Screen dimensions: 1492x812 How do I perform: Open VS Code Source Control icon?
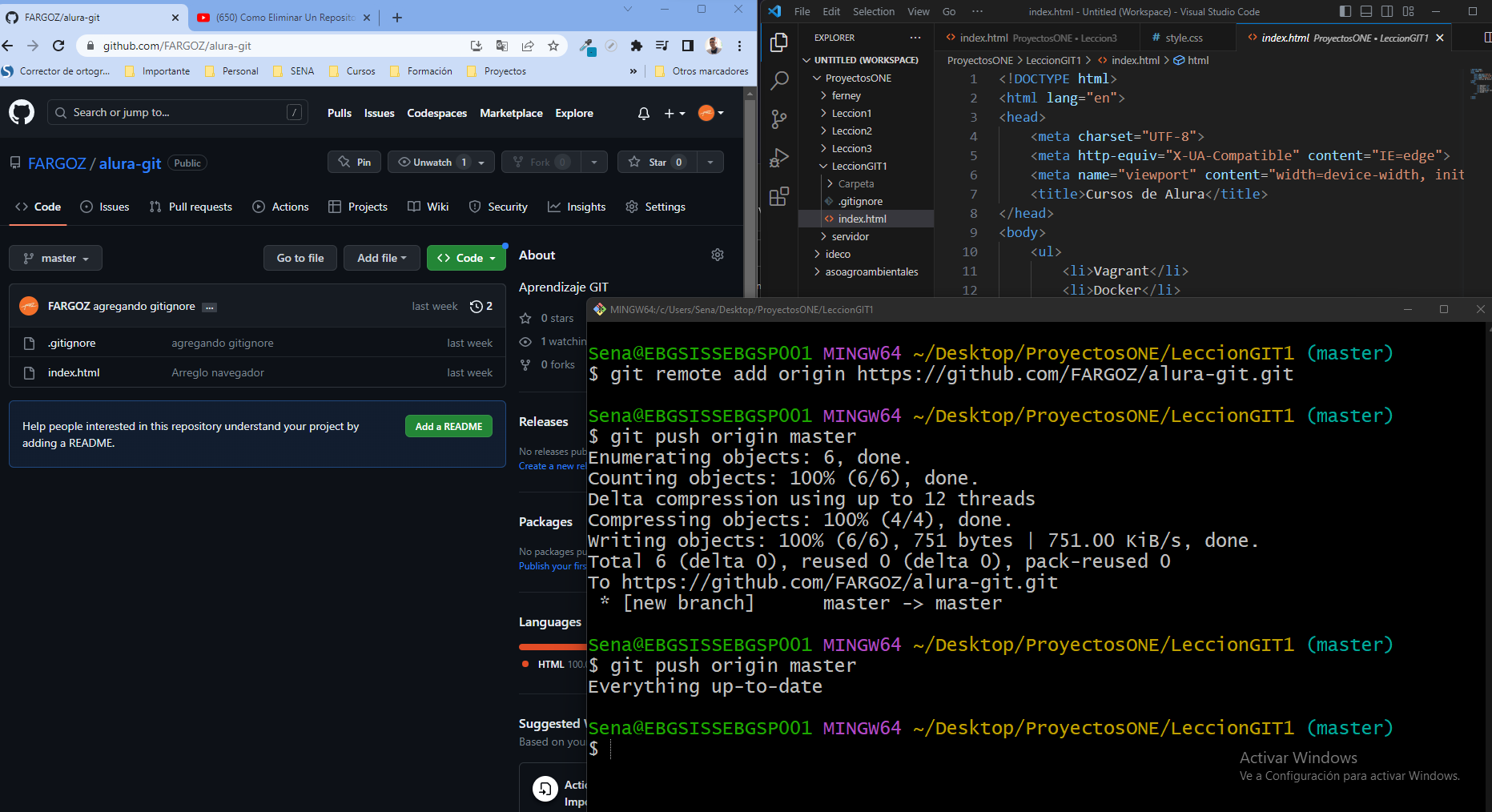[x=778, y=119]
